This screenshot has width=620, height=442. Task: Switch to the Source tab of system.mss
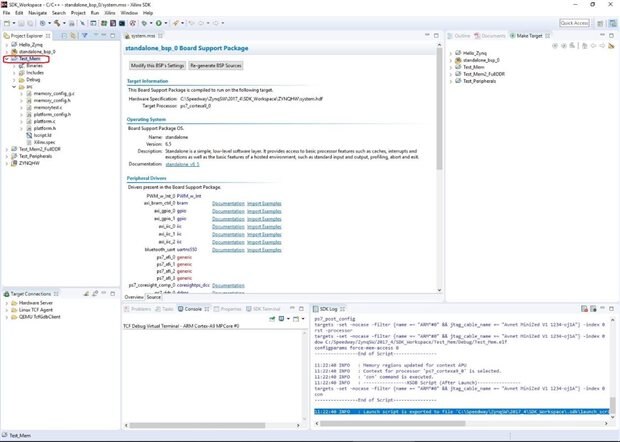point(154,297)
